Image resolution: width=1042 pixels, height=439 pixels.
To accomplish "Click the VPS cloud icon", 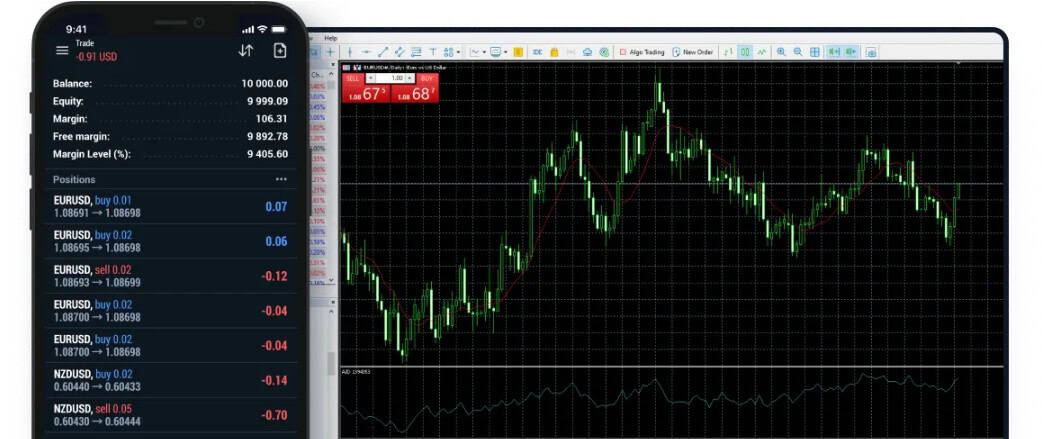I will click(x=587, y=52).
